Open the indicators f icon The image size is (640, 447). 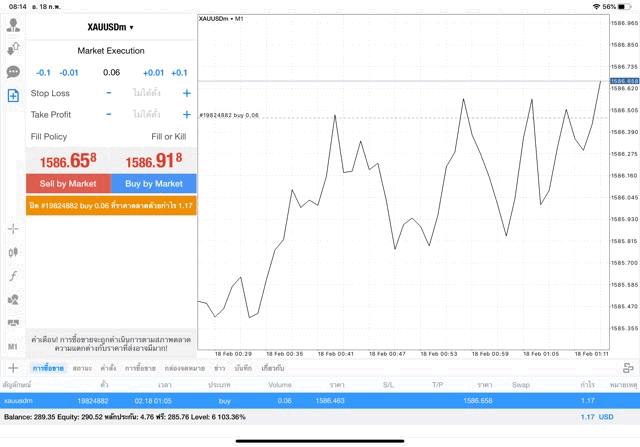(13, 276)
